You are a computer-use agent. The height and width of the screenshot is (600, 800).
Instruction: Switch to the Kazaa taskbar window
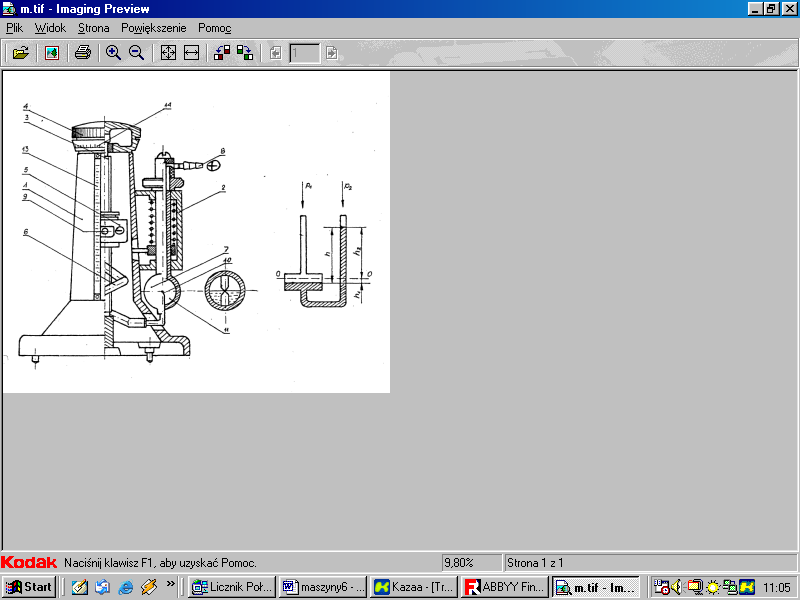pyautogui.click(x=413, y=587)
